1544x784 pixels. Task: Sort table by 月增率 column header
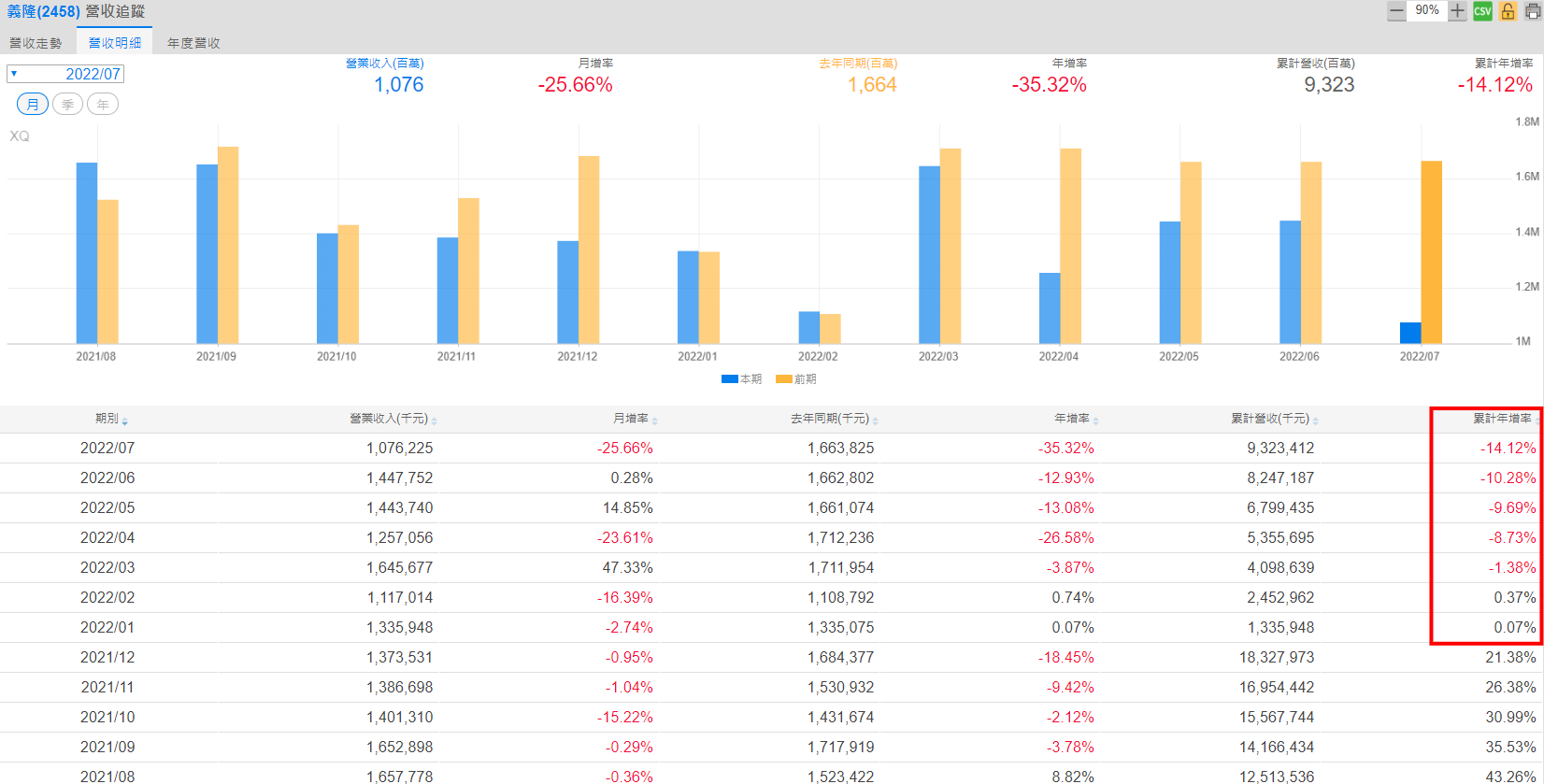[x=636, y=419]
